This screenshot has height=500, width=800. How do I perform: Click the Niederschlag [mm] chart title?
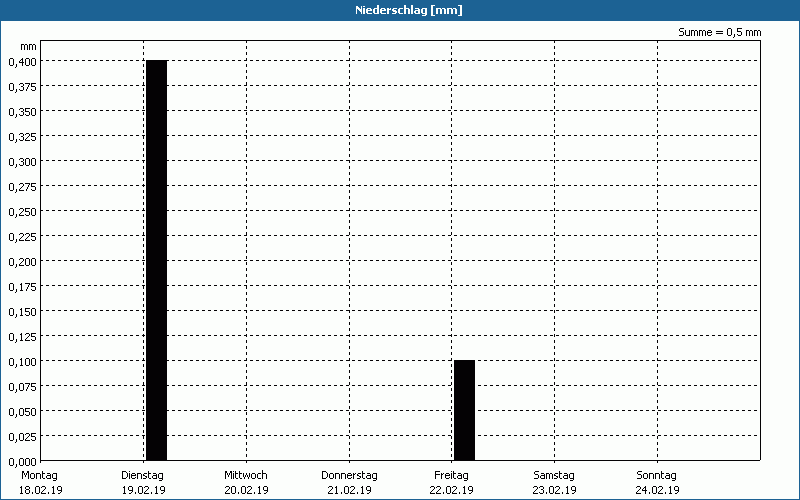pyautogui.click(x=409, y=10)
